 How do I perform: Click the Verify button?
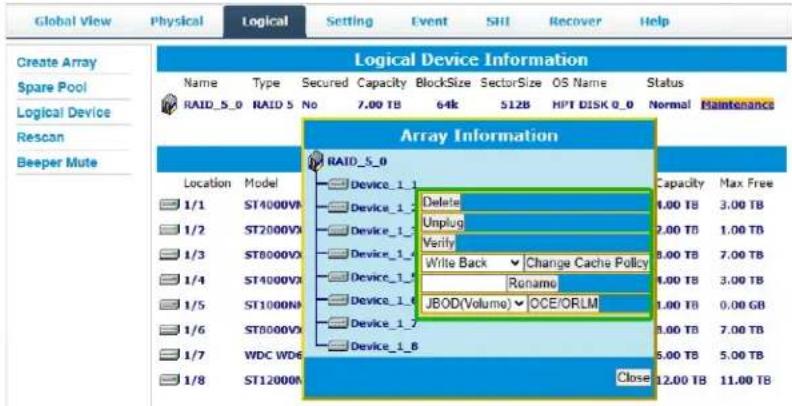(438, 243)
